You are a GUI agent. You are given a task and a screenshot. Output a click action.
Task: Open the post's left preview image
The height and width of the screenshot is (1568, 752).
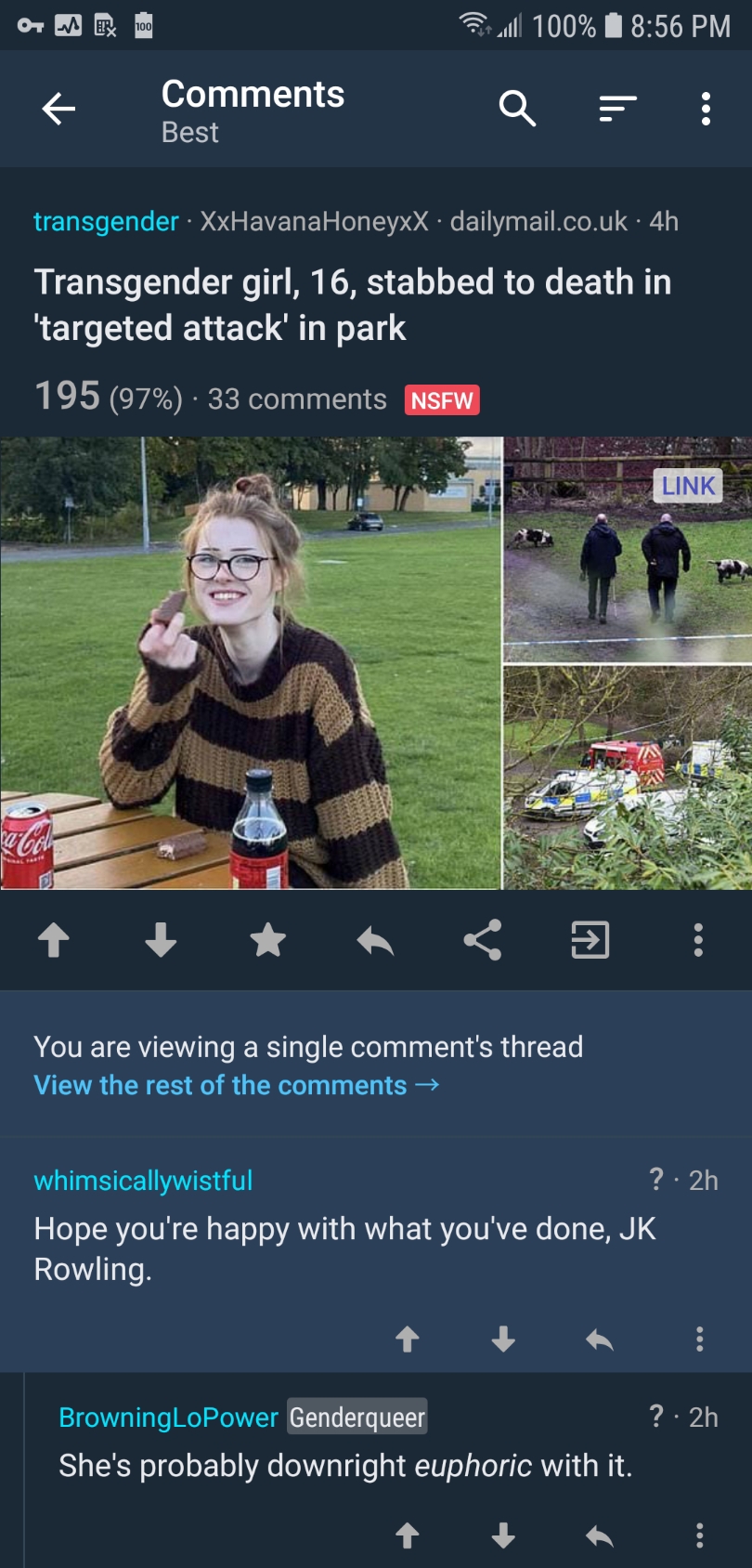pyautogui.click(x=251, y=663)
